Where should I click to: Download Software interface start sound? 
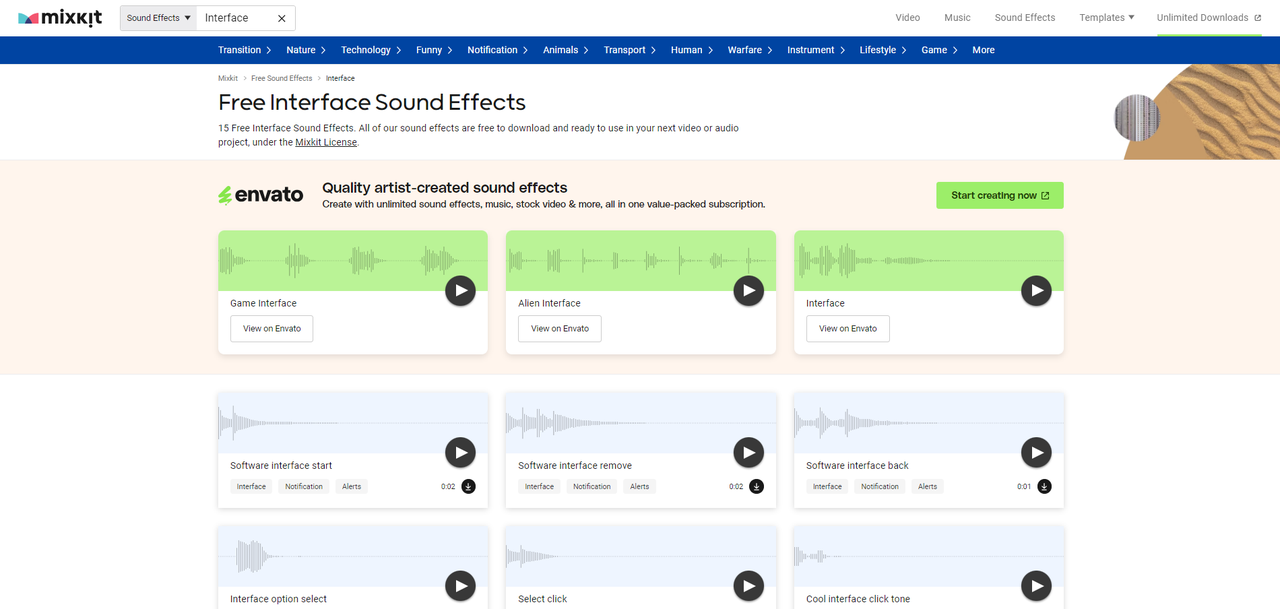(x=468, y=487)
